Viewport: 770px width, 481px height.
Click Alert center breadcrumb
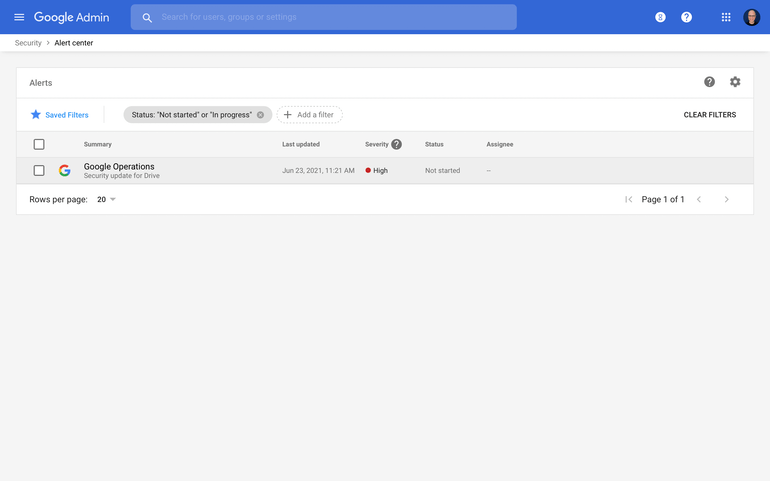pyautogui.click(x=74, y=43)
